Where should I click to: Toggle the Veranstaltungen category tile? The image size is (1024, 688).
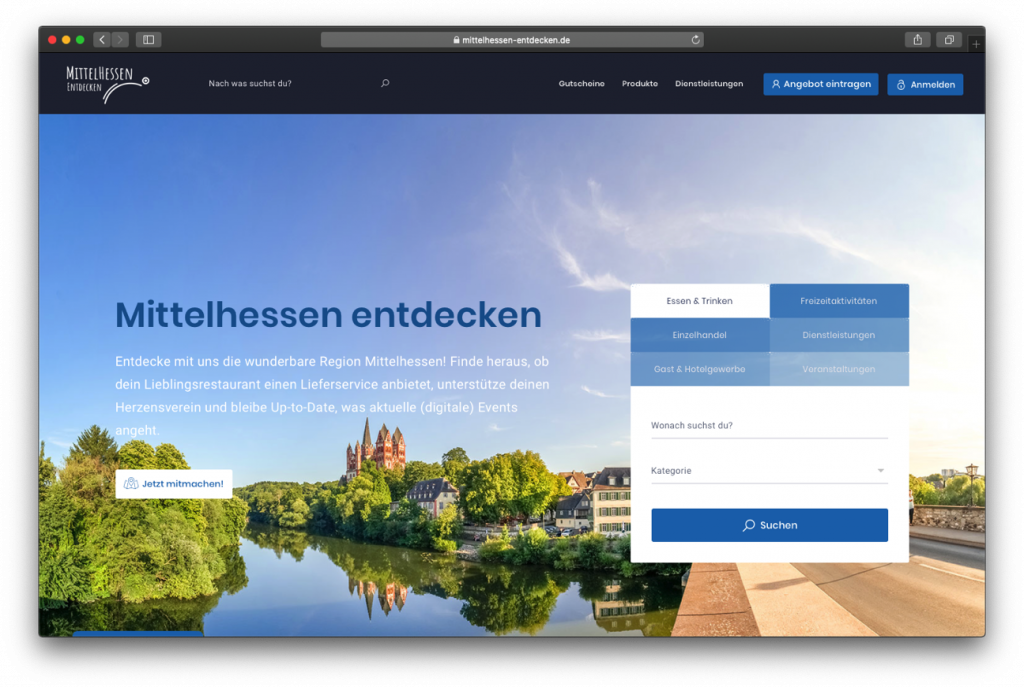[x=839, y=368]
